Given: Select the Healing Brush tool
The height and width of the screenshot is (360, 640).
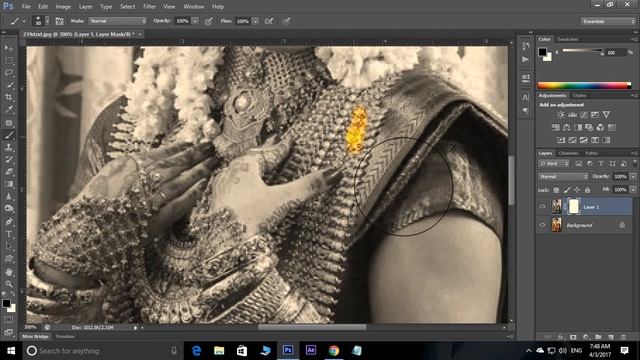Looking at the screenshot, I should (9, 122).
